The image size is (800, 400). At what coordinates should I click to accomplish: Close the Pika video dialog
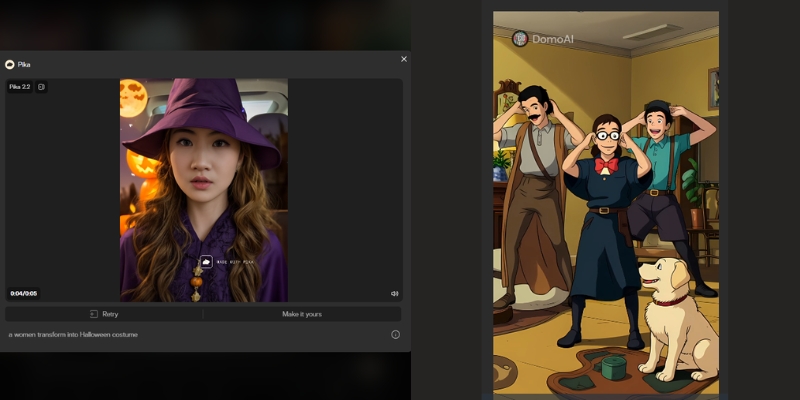(x=404, y=59)
